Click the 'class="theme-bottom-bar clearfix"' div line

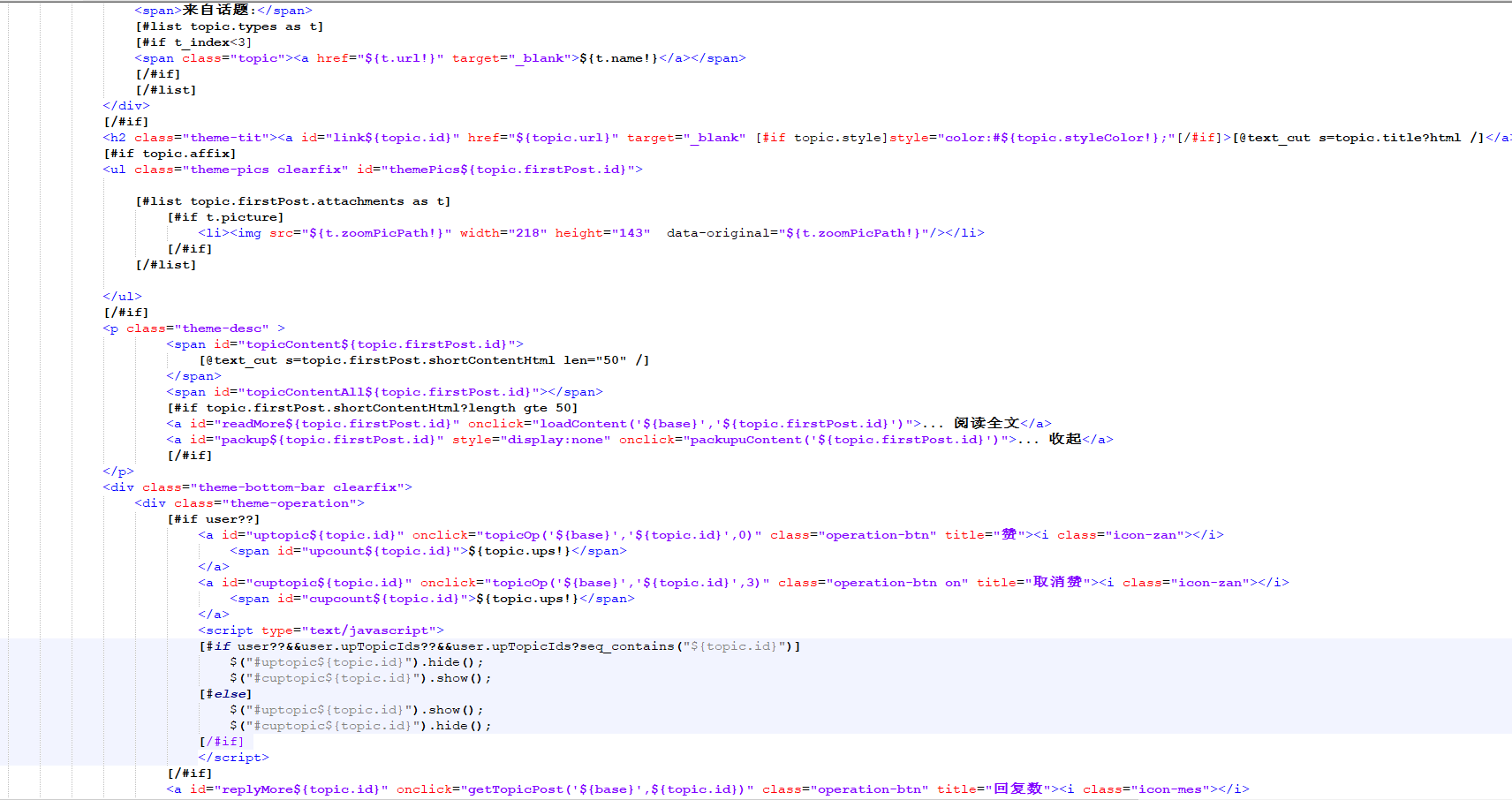tap(258, 487)
